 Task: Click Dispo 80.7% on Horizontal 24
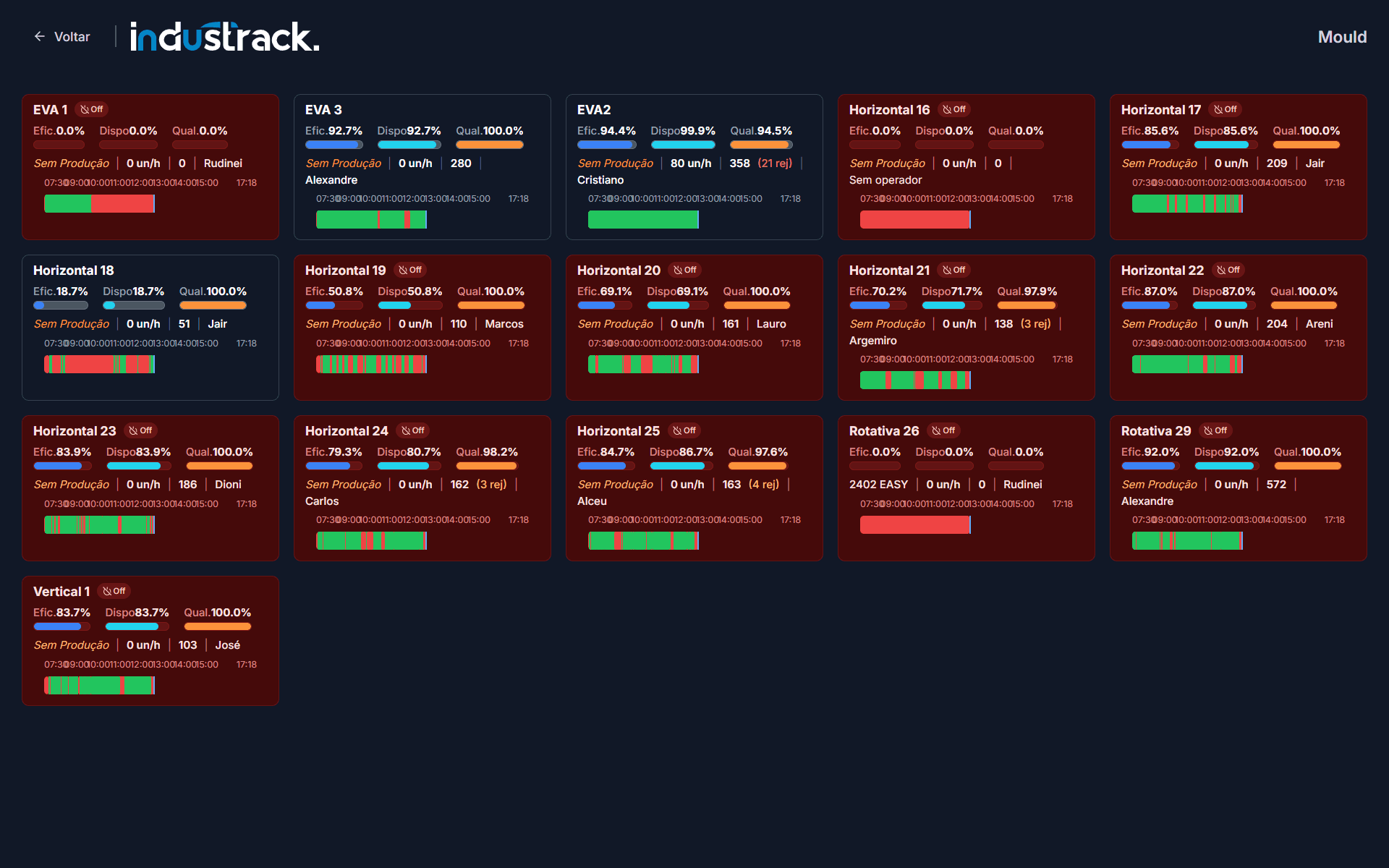[409, 452]
